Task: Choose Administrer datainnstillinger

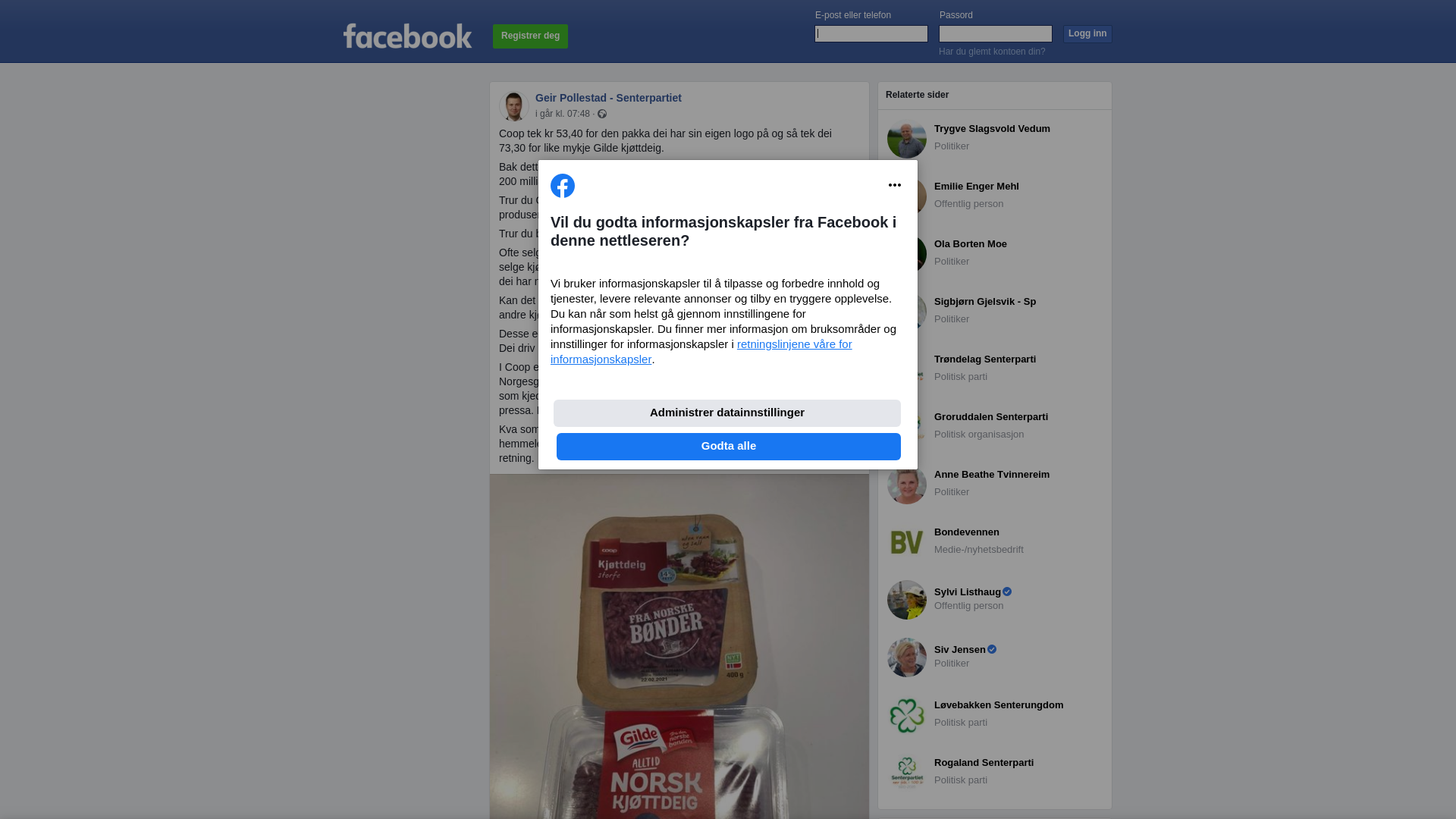Action: click(x=727, y=413)
